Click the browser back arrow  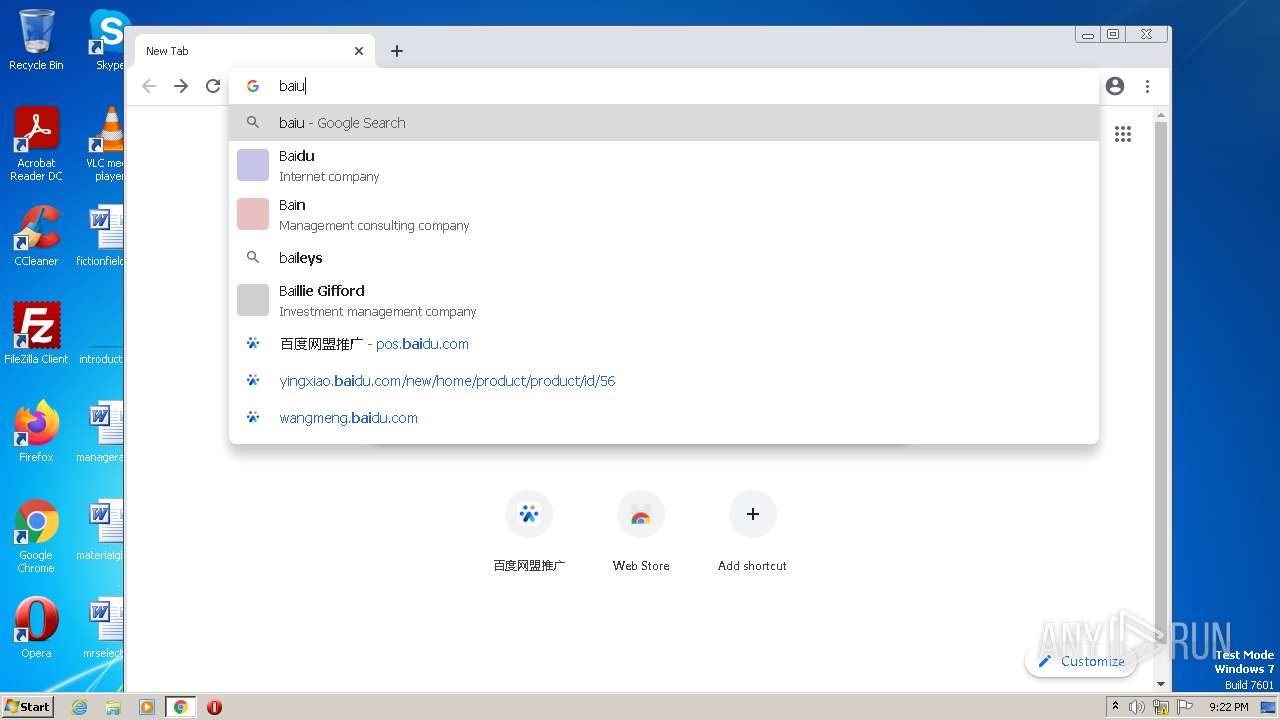pyautogui.click(x=149, y=86)
